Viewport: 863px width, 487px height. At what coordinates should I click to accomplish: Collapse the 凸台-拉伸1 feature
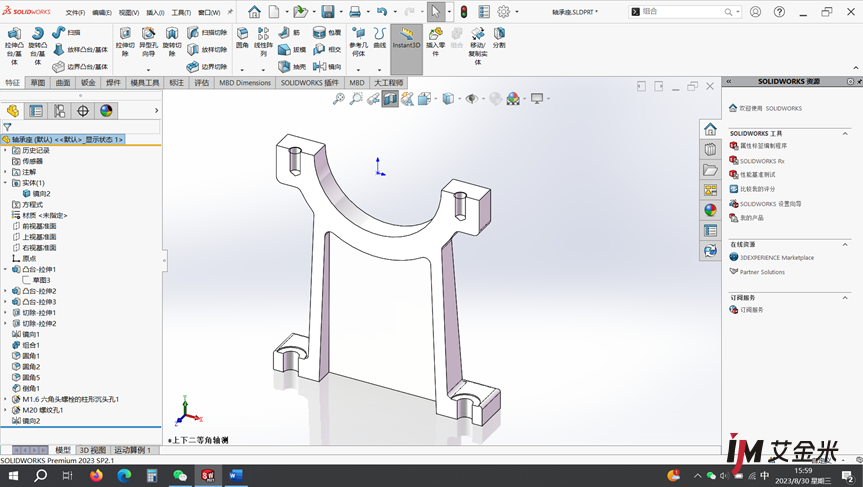6,269
